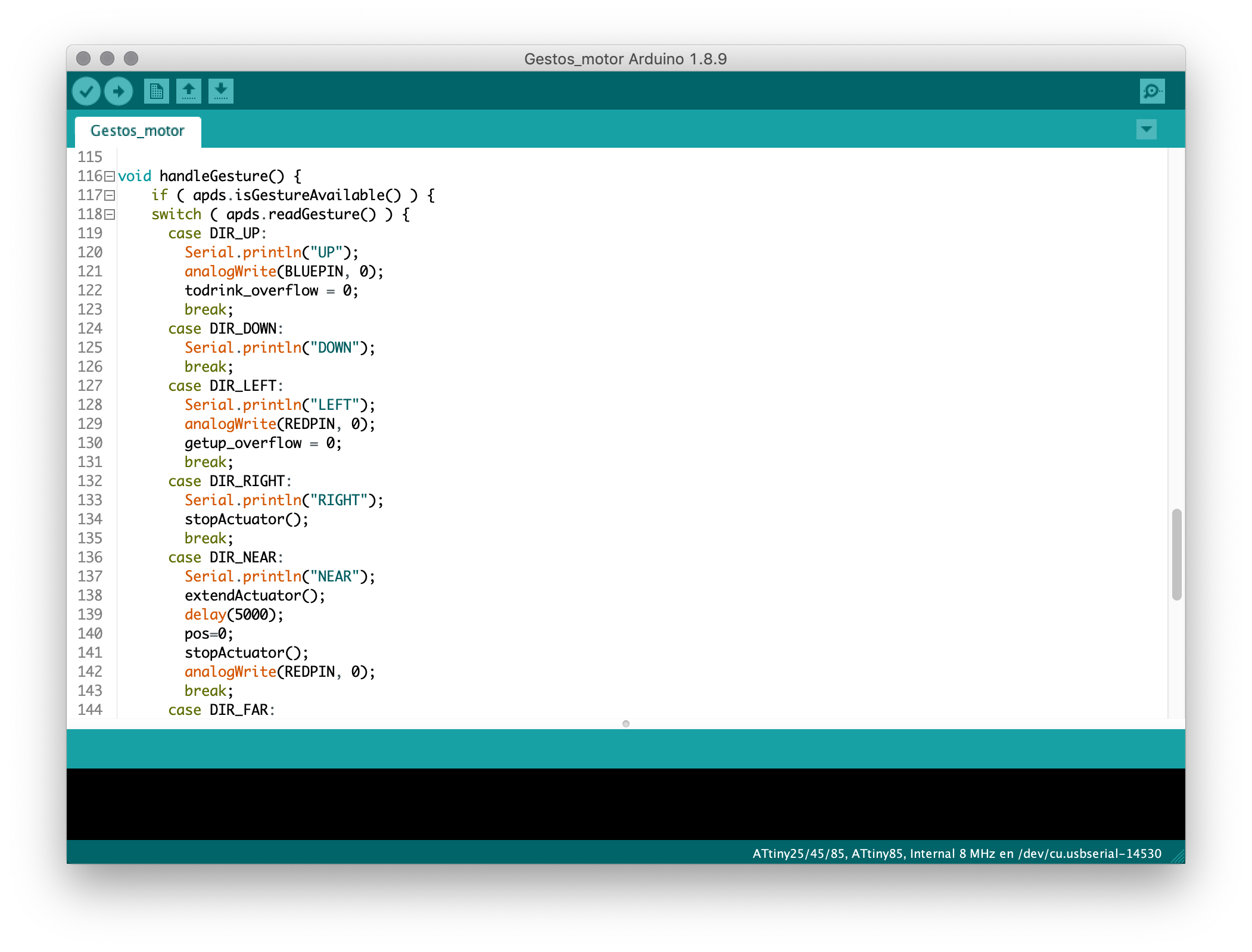Viewport: 1252px width, 952px height.
Task: Click line 119 'case DIR_UP:'
Action: (217, 234)
